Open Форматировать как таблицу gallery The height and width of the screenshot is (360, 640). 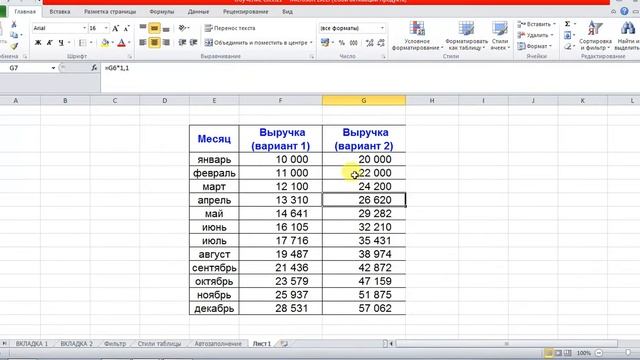(x=466, y=36)
